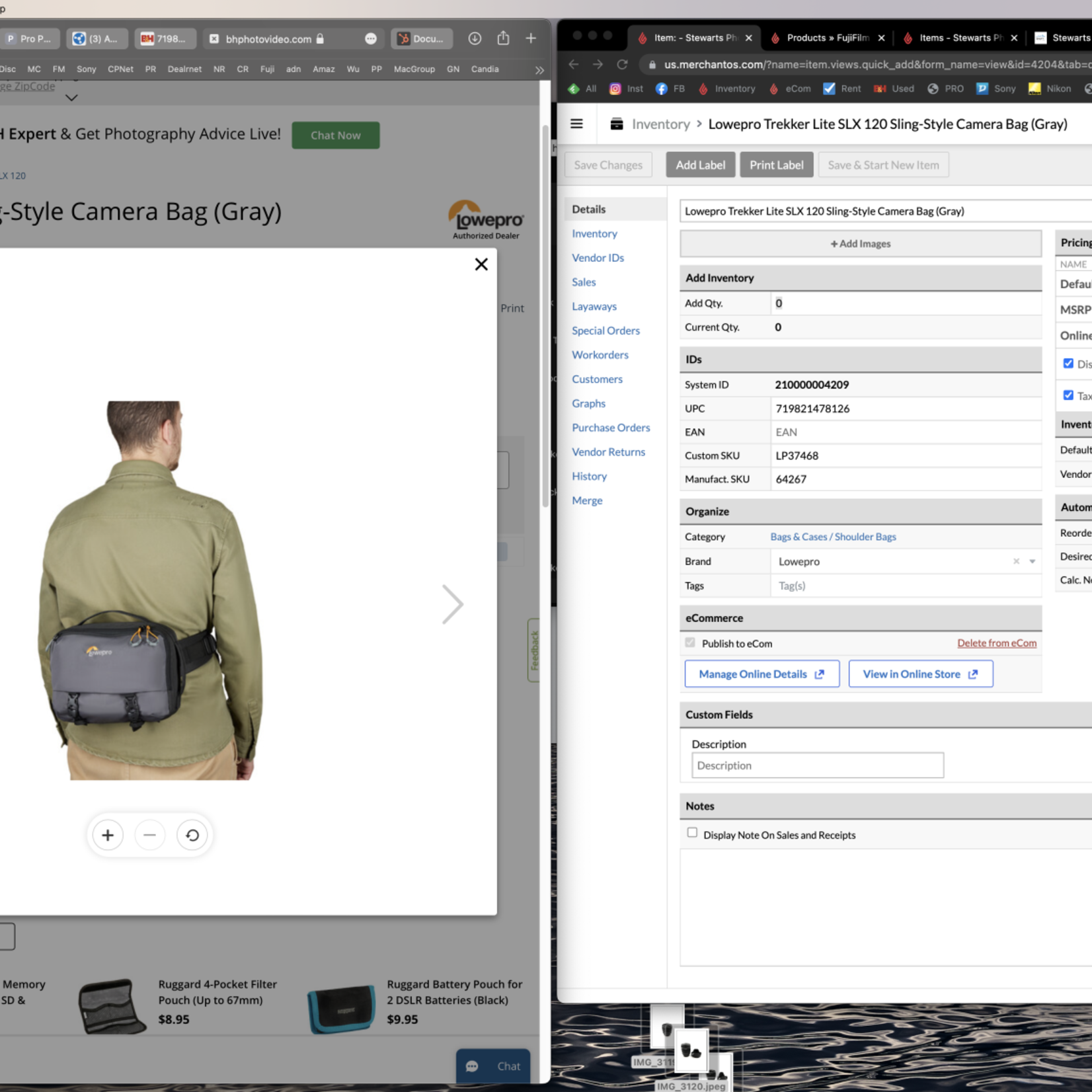Click the Save Changes button
Viewport: 1092px width, 1092px height.
(x=608, y=165)
